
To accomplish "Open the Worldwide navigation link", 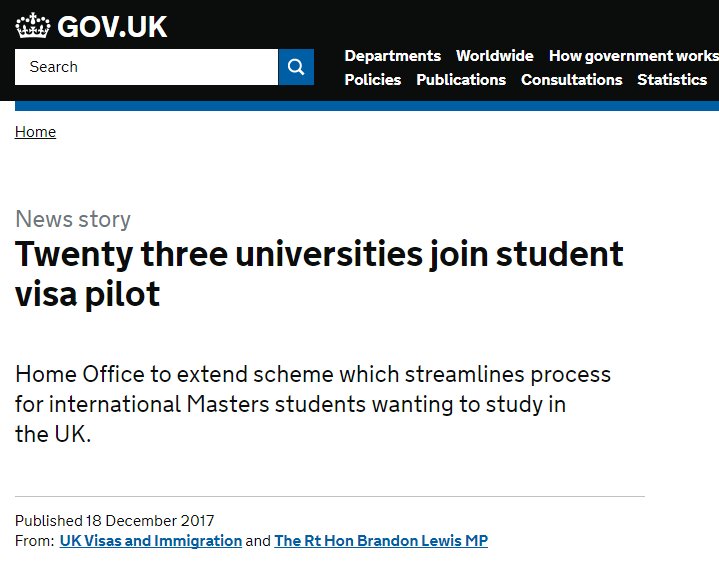I will click(x=495, y=56).
